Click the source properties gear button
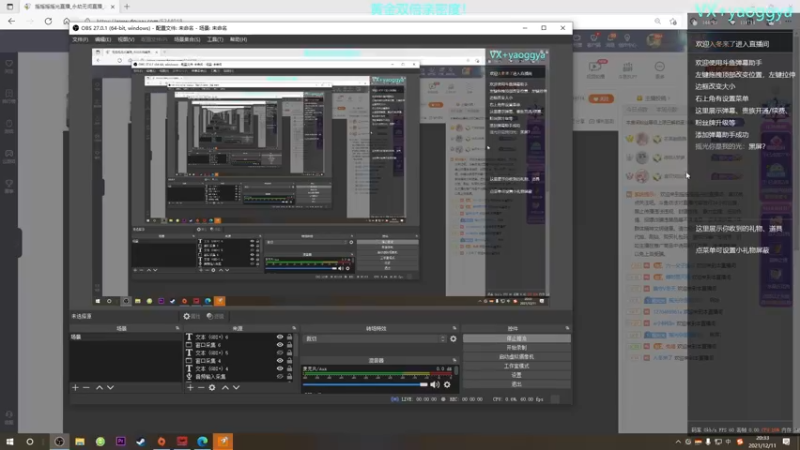This screenshot has width=800, height=450. click(191, 316)
